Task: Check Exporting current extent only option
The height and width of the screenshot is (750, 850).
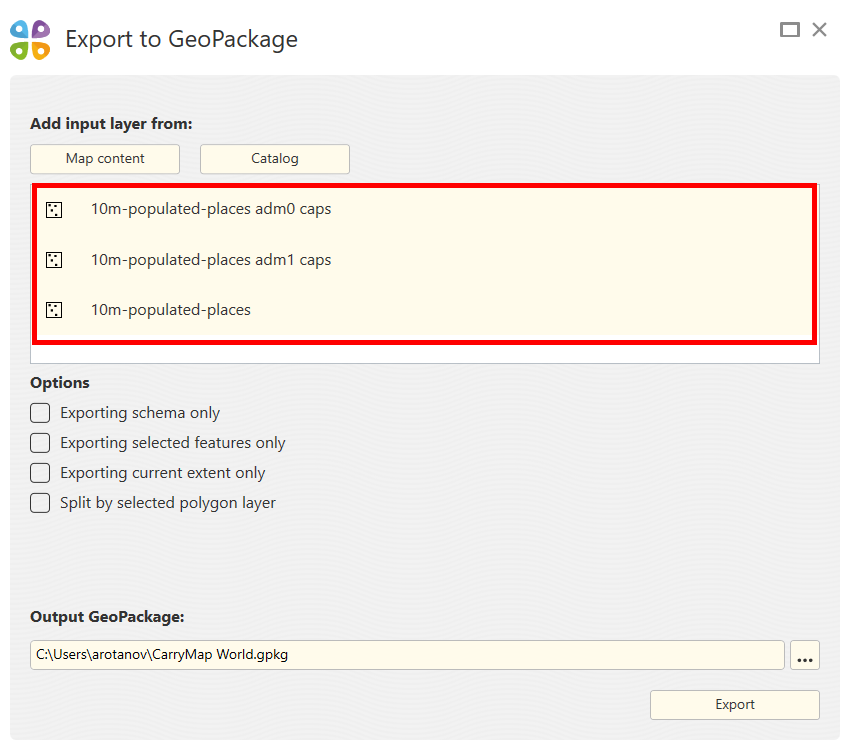Action: (40, 473)
